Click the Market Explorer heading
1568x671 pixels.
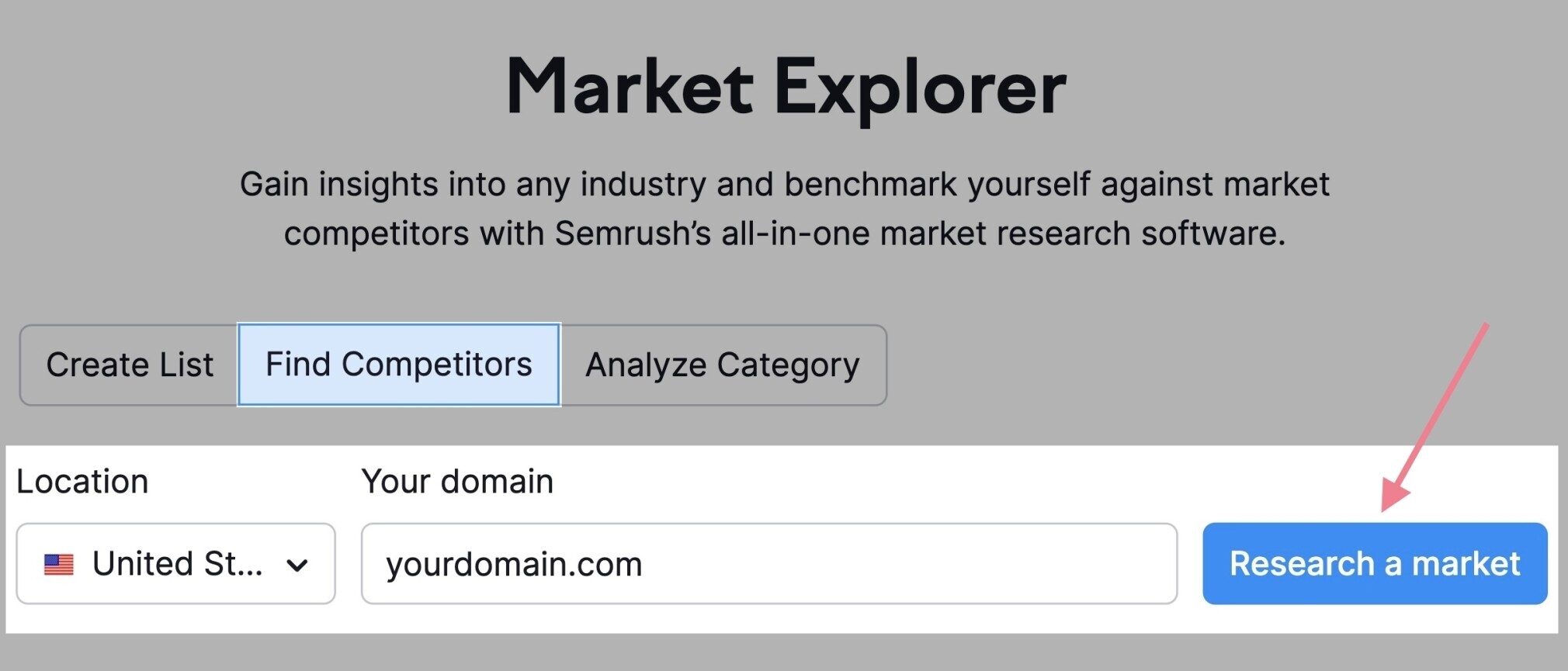point(786,88)
